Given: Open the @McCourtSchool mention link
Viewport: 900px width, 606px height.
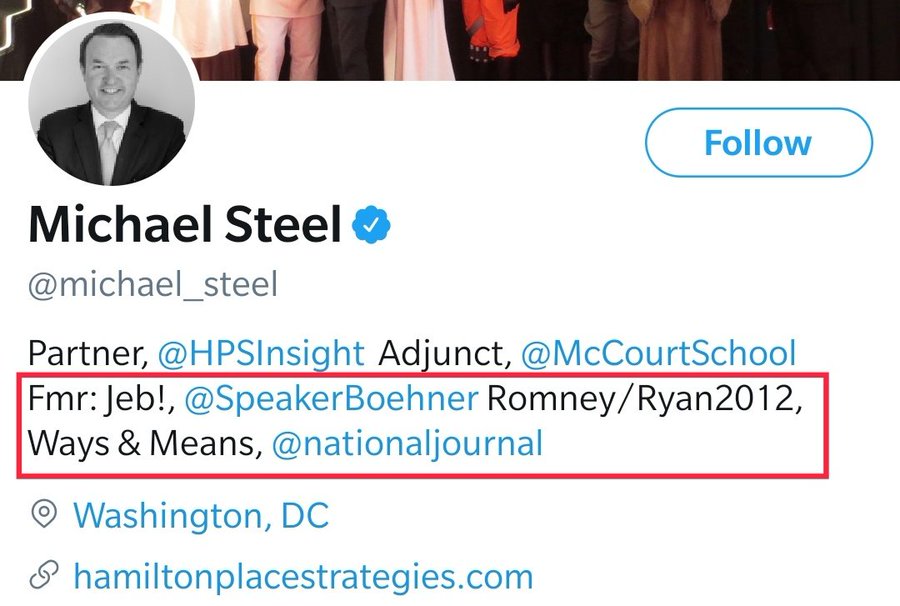Looking at the screenshot, I should tap(659, 352).
